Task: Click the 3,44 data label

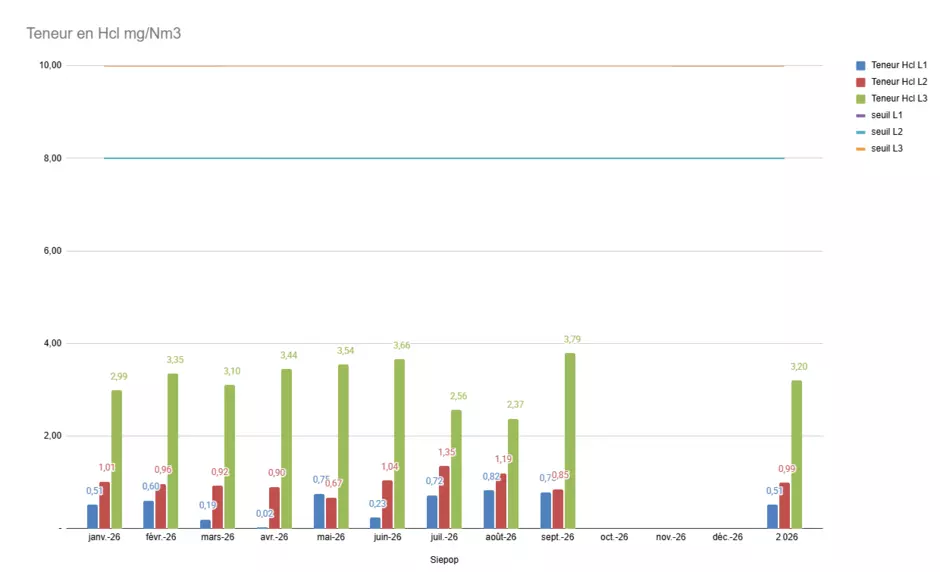Action: [x=288, y=356]
